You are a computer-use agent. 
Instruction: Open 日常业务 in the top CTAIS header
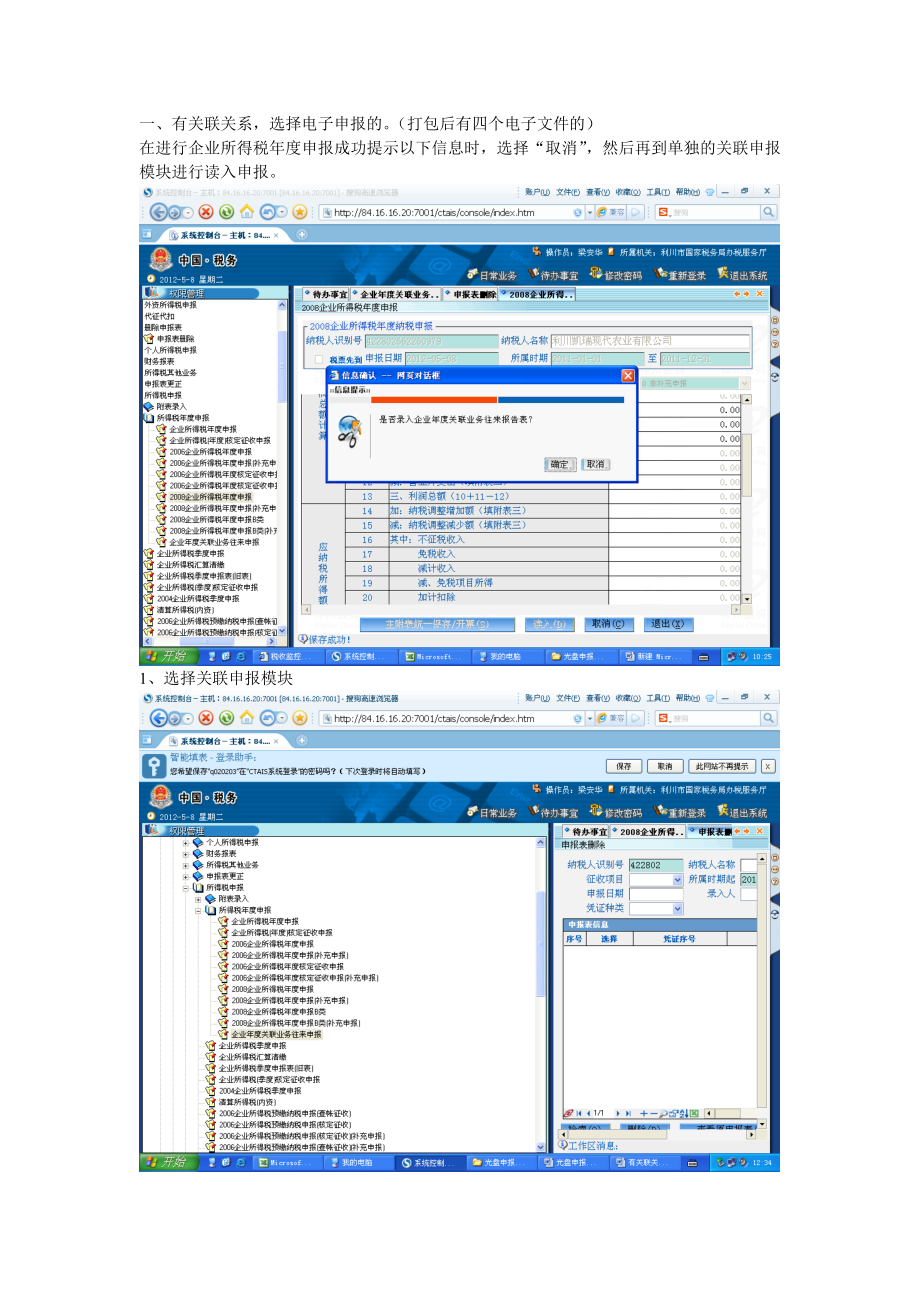(x=491, y=275)
